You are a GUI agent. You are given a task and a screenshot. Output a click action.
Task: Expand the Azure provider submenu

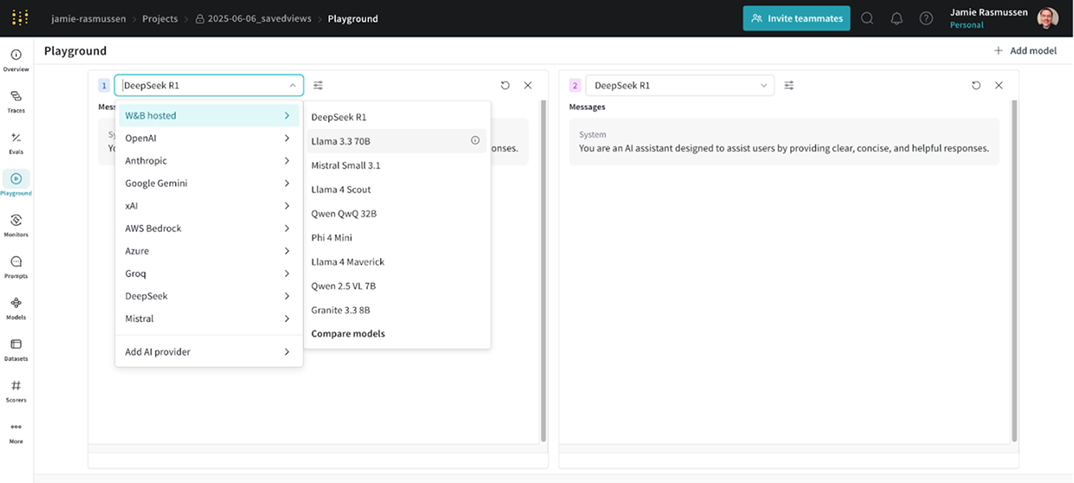pyautogui.click(x=209, y=251)
